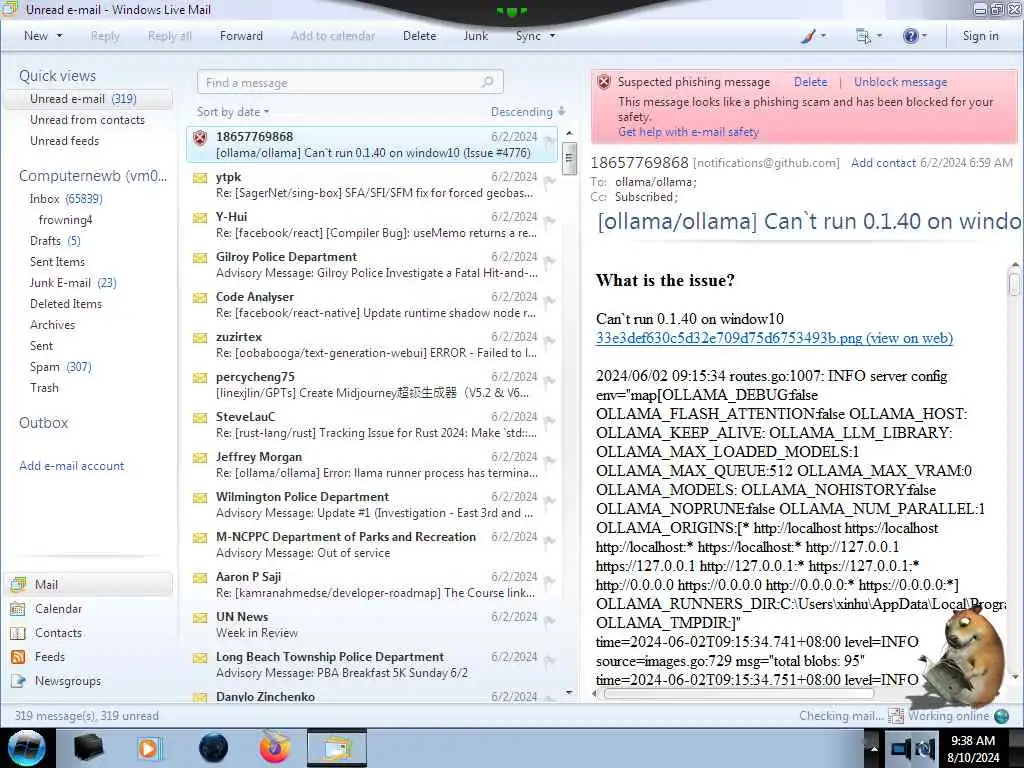Open the attached png view on web link
1024x768 pixels.
coord(774,338)
